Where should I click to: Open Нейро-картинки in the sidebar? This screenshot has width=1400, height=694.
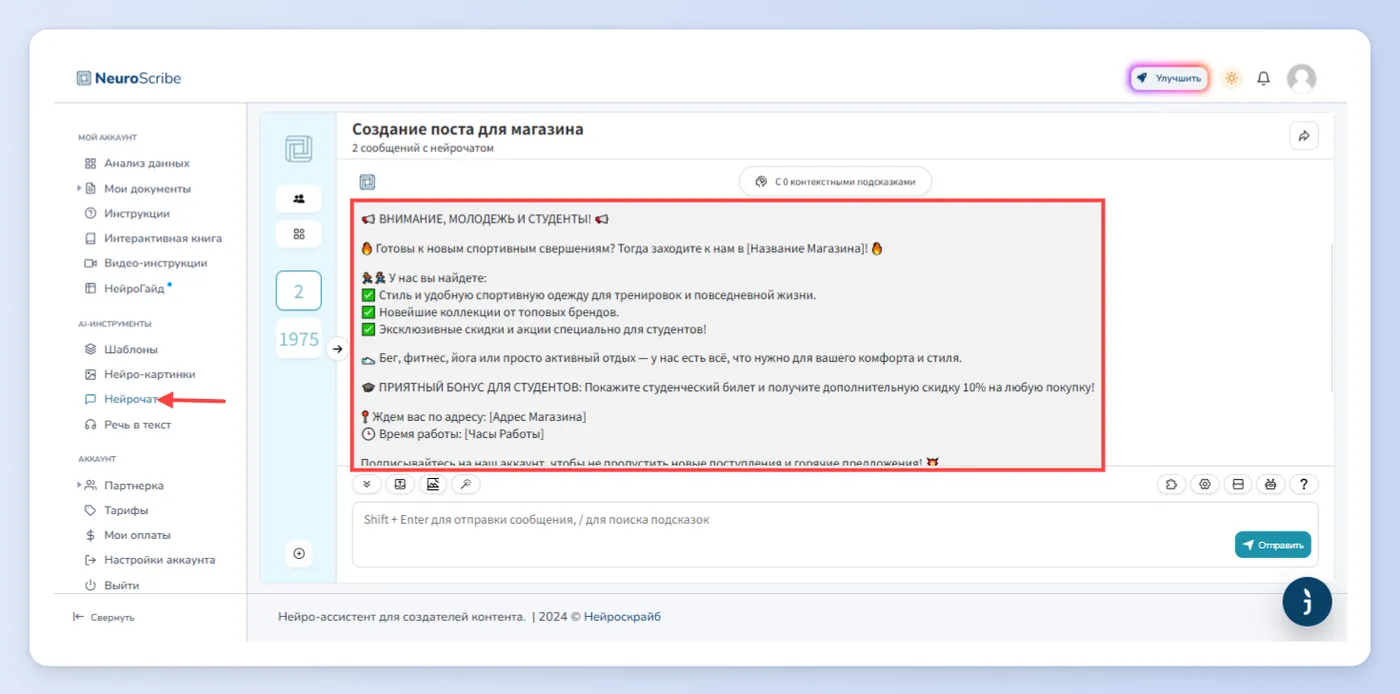tap(140, 374)
